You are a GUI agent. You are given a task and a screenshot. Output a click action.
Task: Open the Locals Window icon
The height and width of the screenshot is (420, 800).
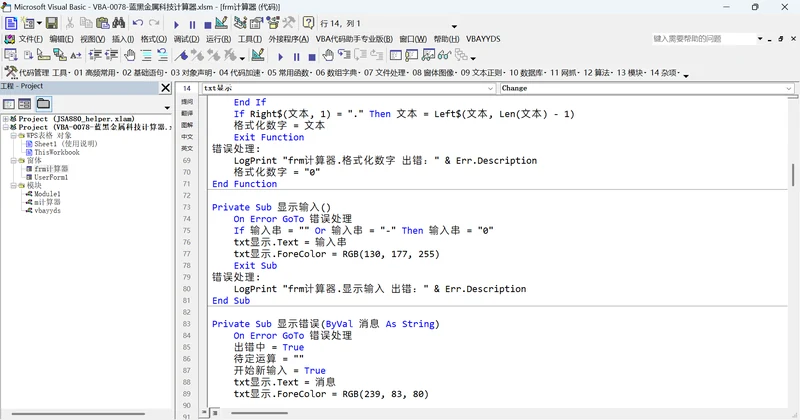click(395, 55)
